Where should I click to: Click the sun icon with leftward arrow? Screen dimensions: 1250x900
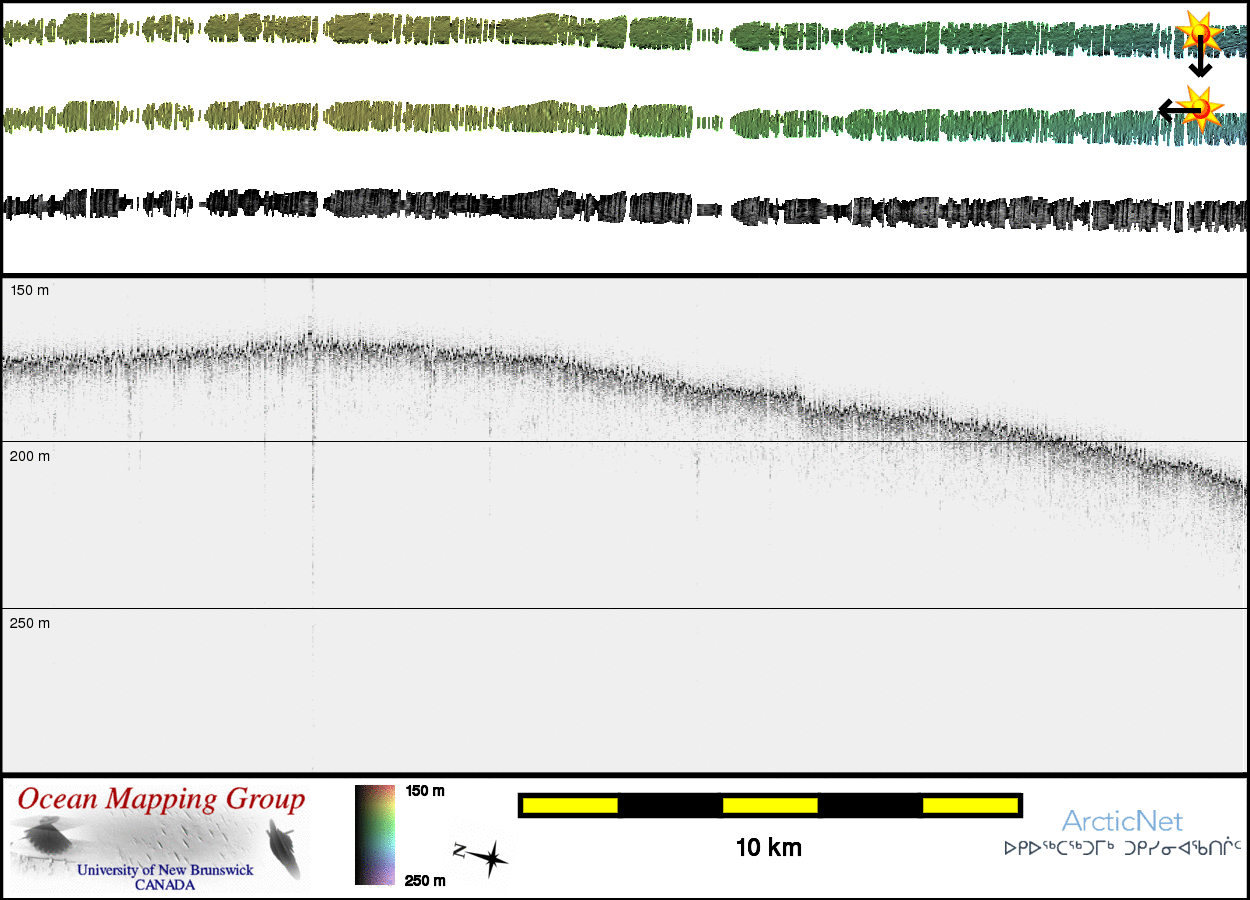click(1200, 107)
